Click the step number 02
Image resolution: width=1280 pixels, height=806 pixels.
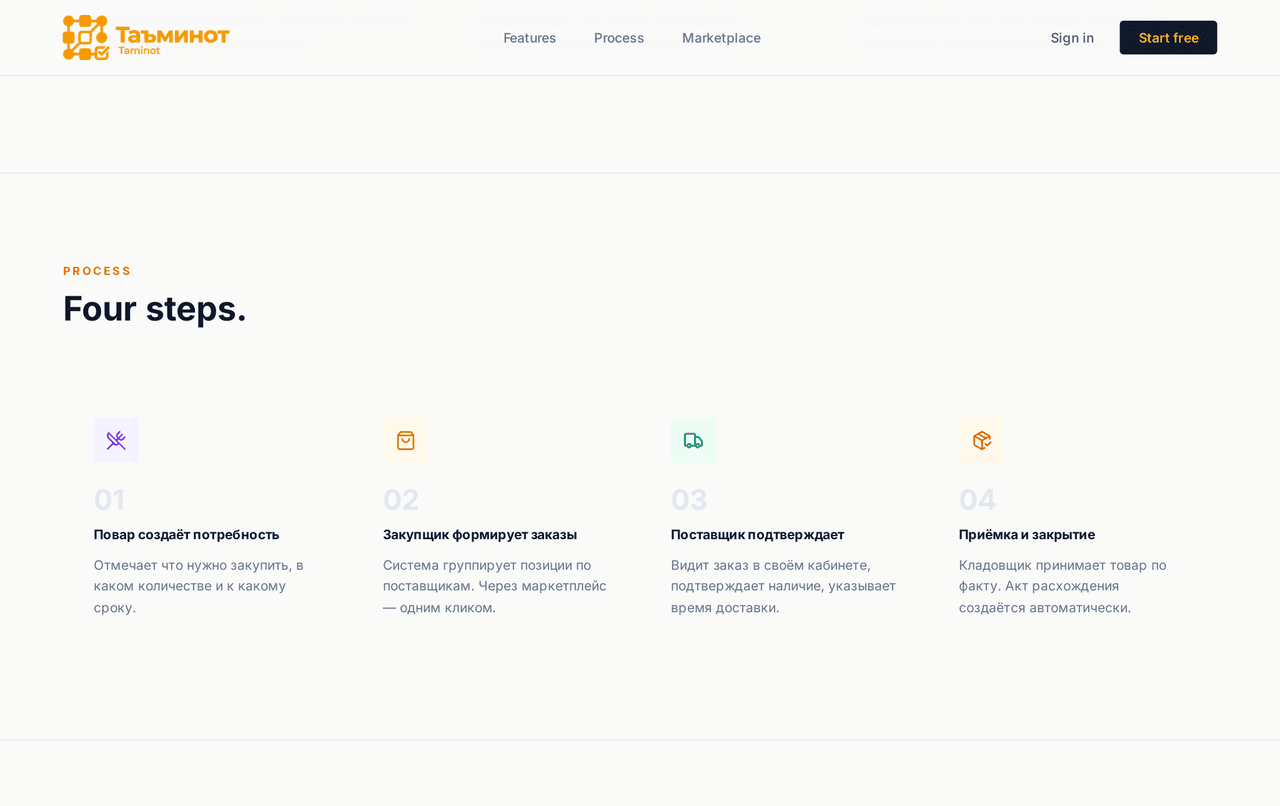click(400, 499)
